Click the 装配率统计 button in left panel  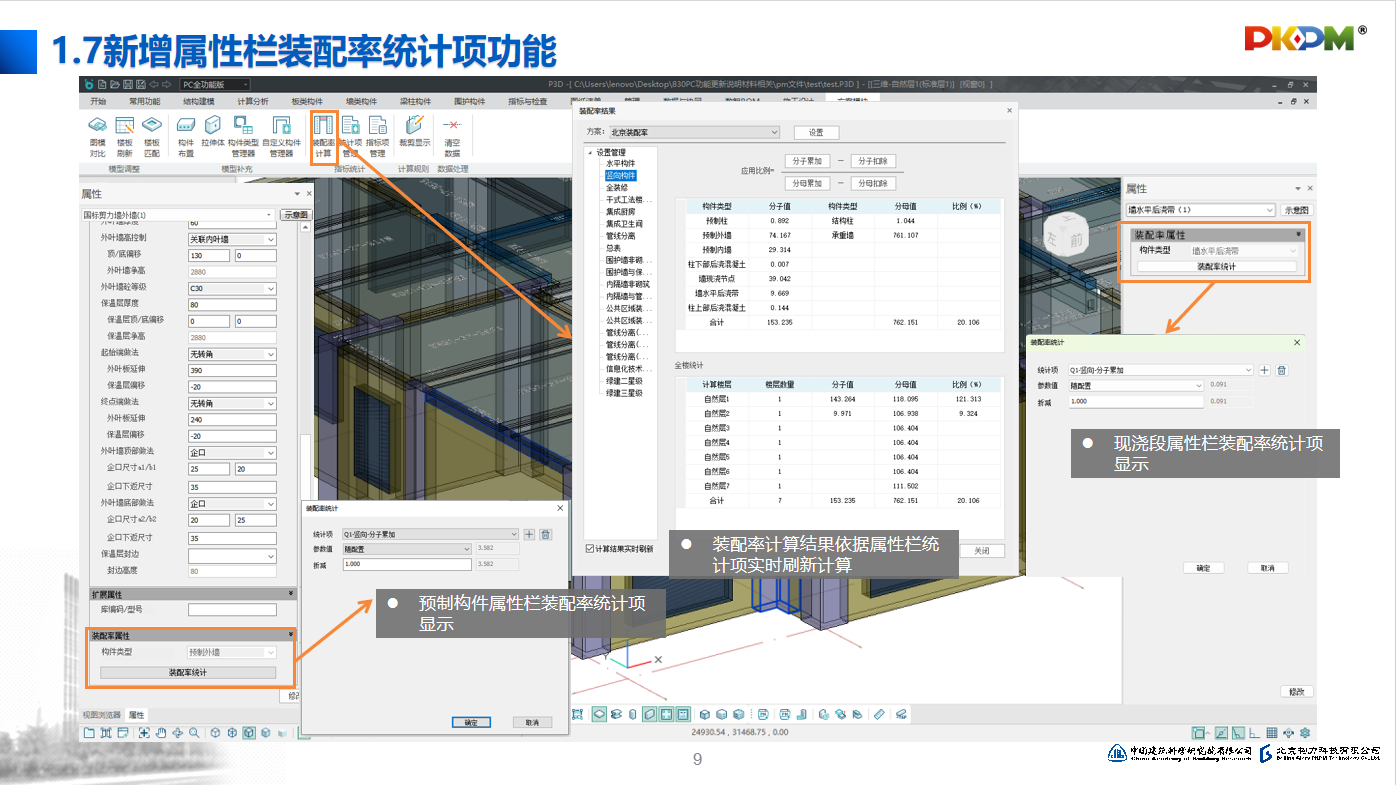coord(187,673)
